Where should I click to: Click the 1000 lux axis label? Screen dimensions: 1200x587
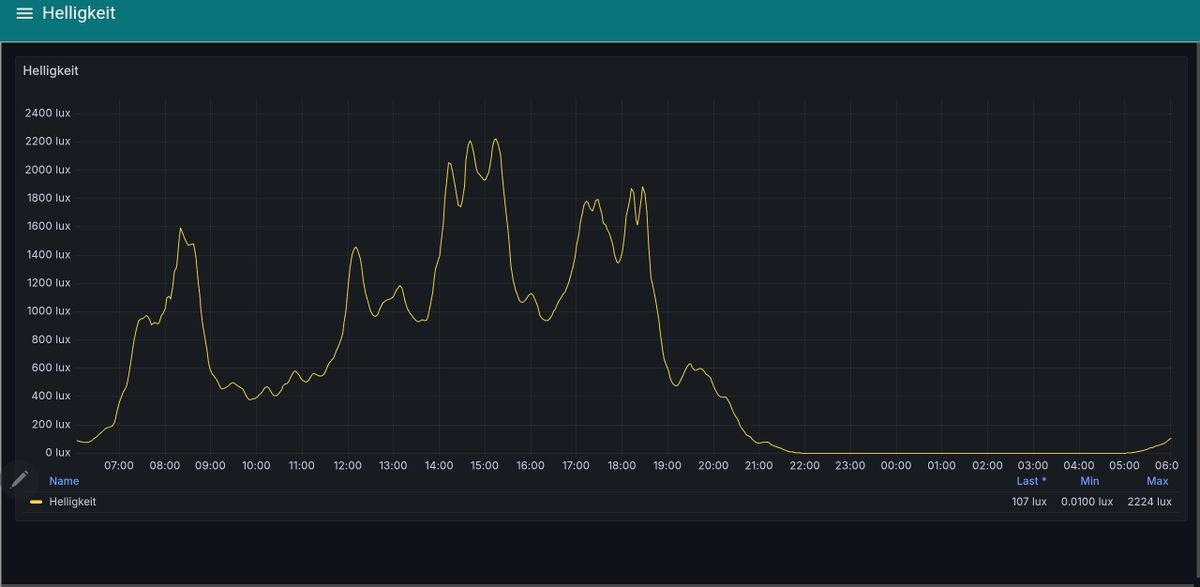click(48, 311)
